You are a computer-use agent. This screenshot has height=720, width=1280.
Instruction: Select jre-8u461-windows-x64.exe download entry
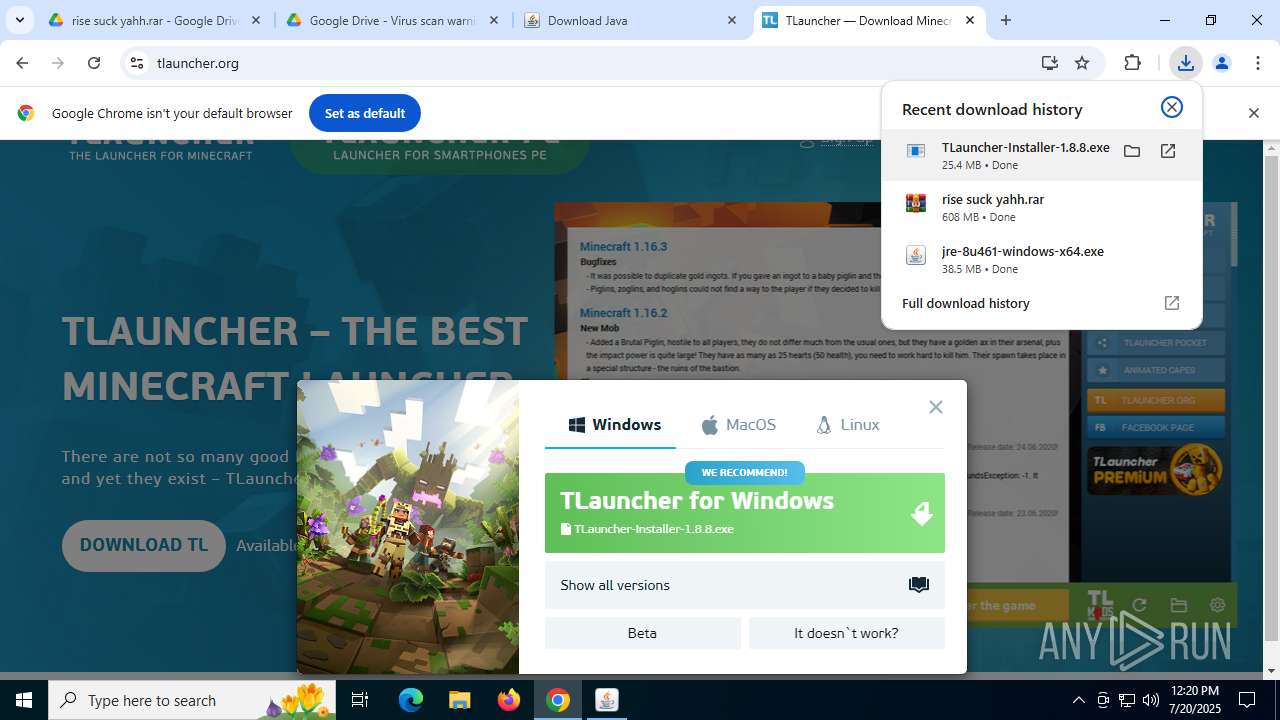[1042, 259]
